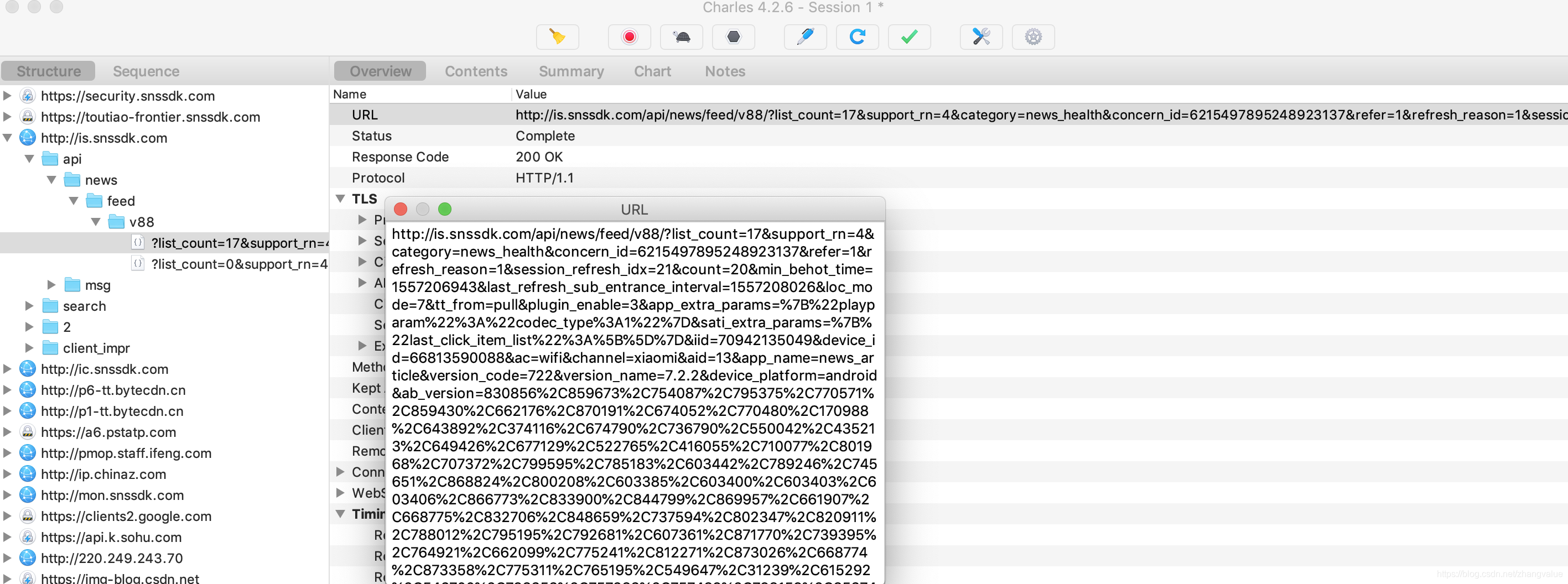Click inside the URL popup text area

point(634,403)
